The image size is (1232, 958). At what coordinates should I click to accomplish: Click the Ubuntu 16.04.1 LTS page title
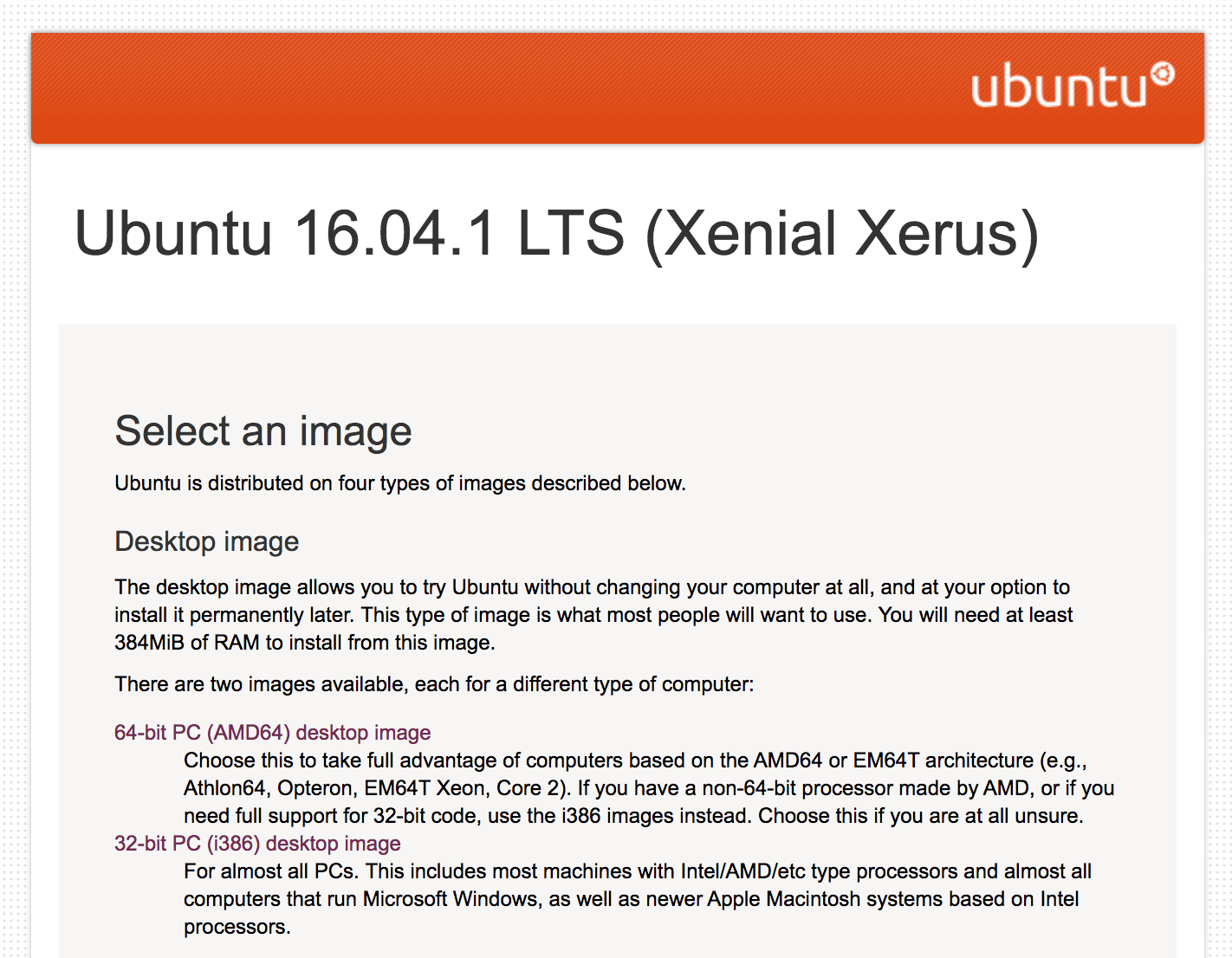click(556, 234)
